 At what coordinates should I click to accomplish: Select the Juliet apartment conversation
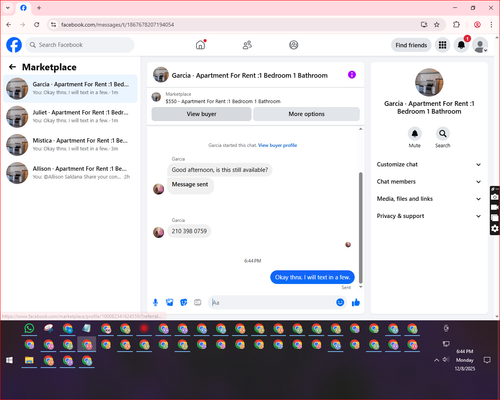[x=70, y=117]
